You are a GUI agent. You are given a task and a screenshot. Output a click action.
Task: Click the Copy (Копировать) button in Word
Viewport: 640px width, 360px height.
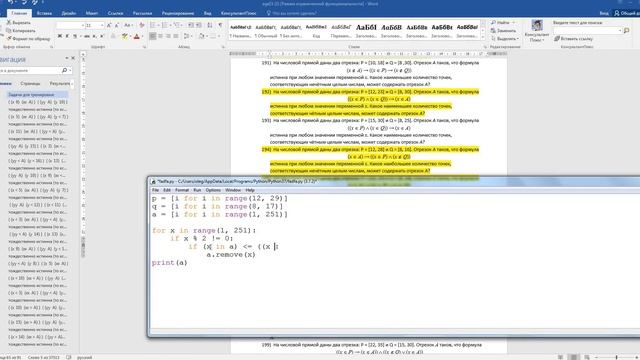point(21,31)
